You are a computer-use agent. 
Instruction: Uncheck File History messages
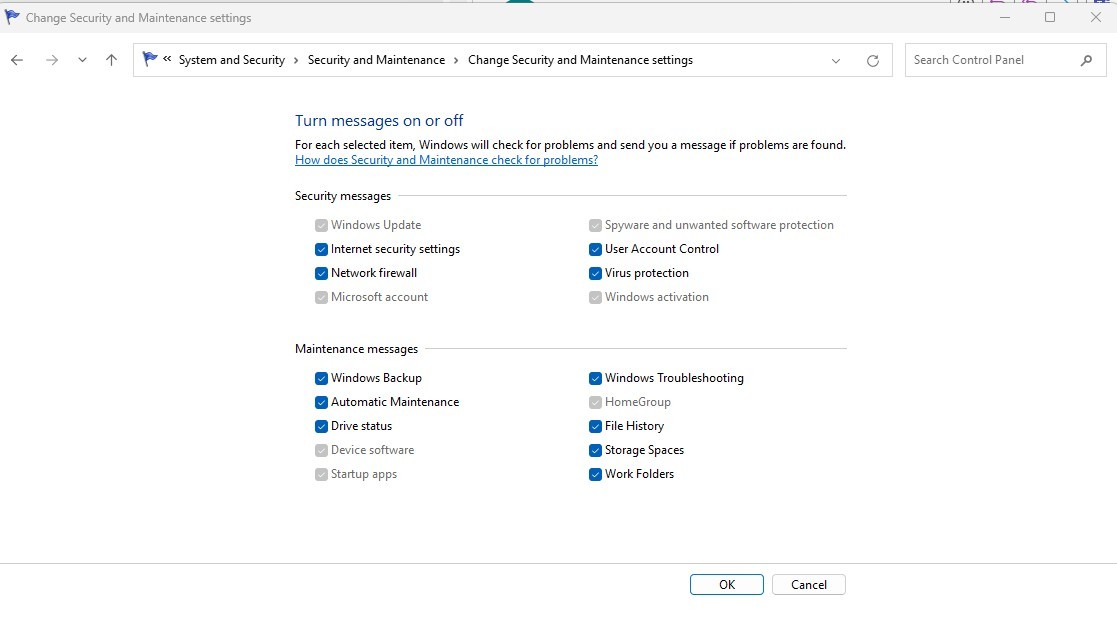point(596,427)
